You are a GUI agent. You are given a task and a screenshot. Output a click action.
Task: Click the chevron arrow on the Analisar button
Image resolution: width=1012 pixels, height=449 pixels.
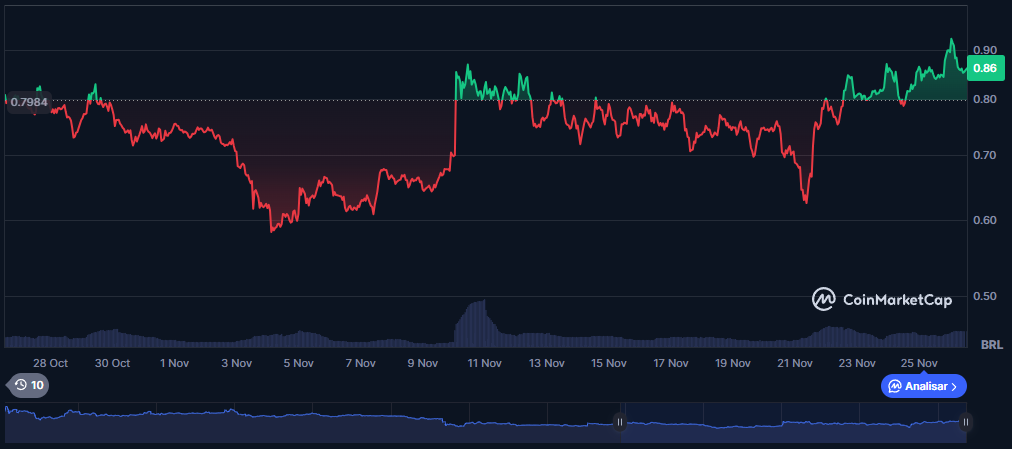954,386
